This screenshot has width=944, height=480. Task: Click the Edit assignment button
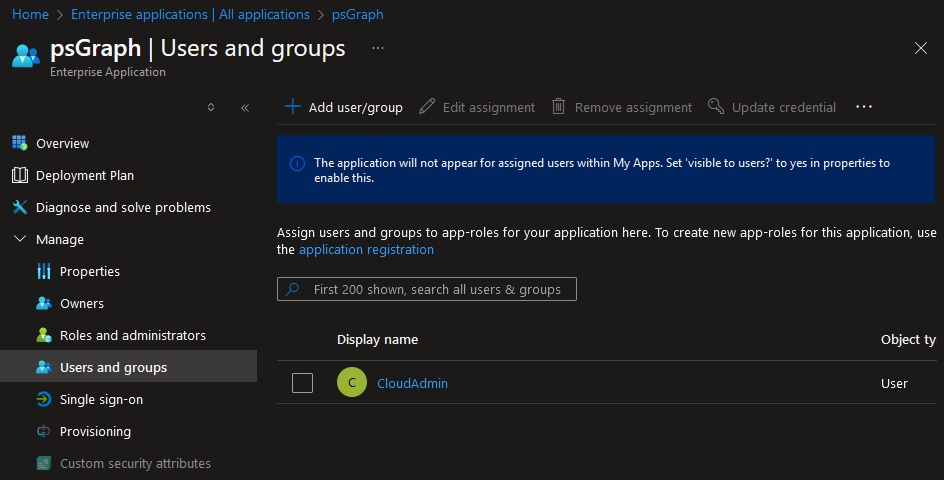pyautogui.click(x=477, y=107)
